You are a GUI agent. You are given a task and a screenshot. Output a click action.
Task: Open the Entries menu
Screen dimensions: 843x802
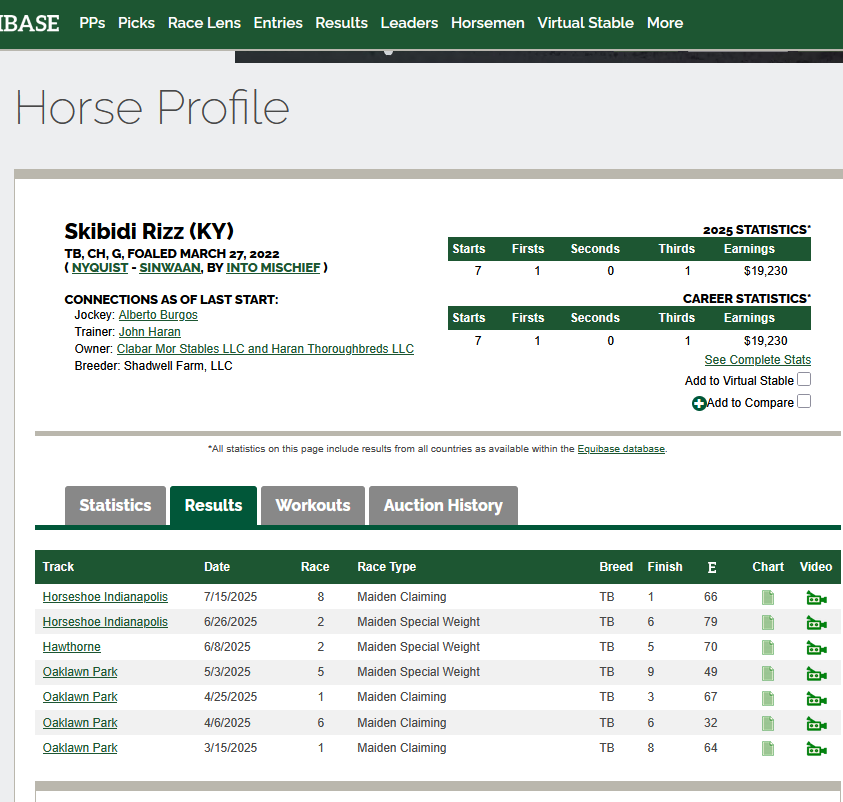278,23
